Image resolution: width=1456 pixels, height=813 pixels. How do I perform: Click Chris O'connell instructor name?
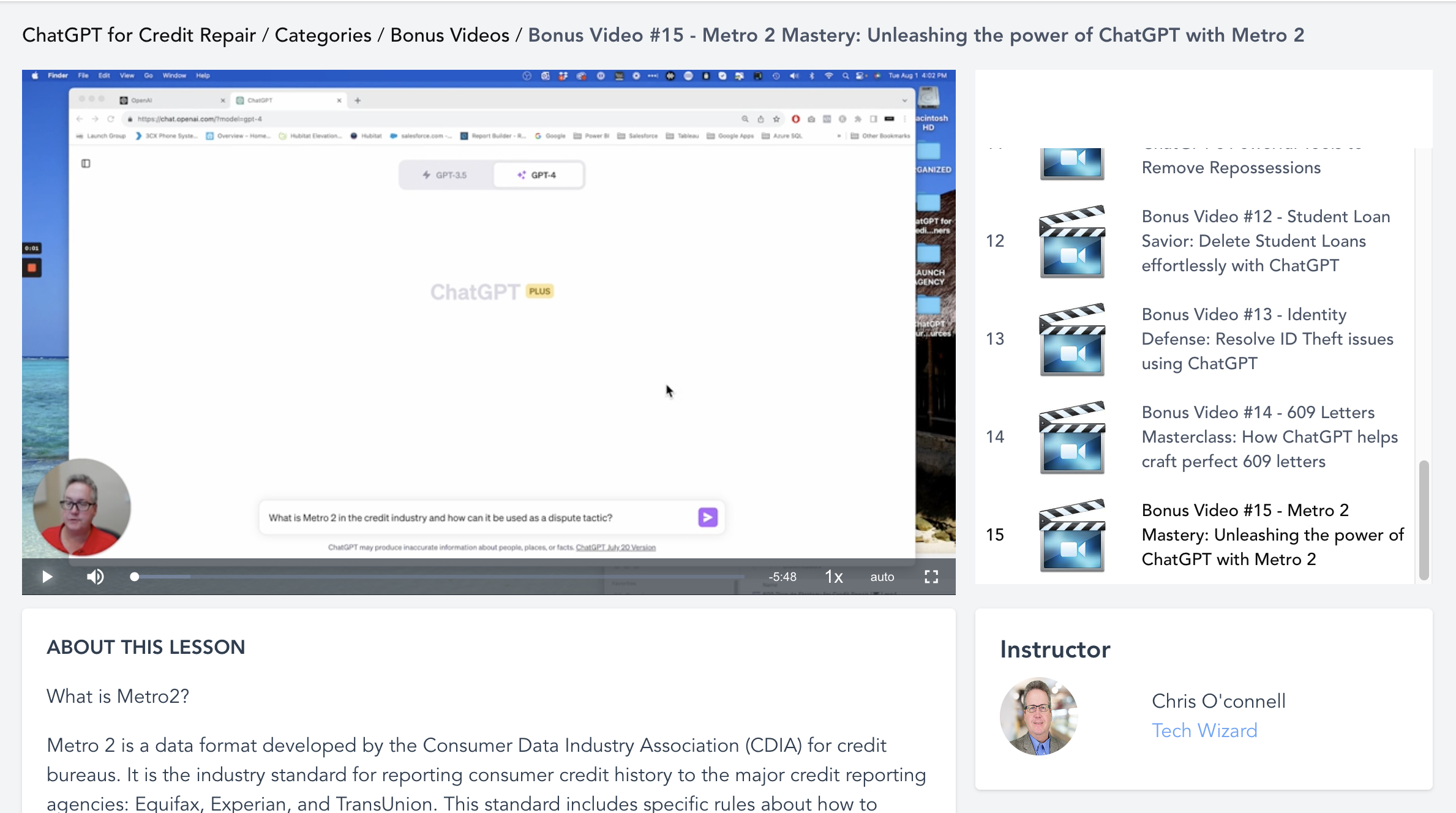click(x=1218, y=701)
